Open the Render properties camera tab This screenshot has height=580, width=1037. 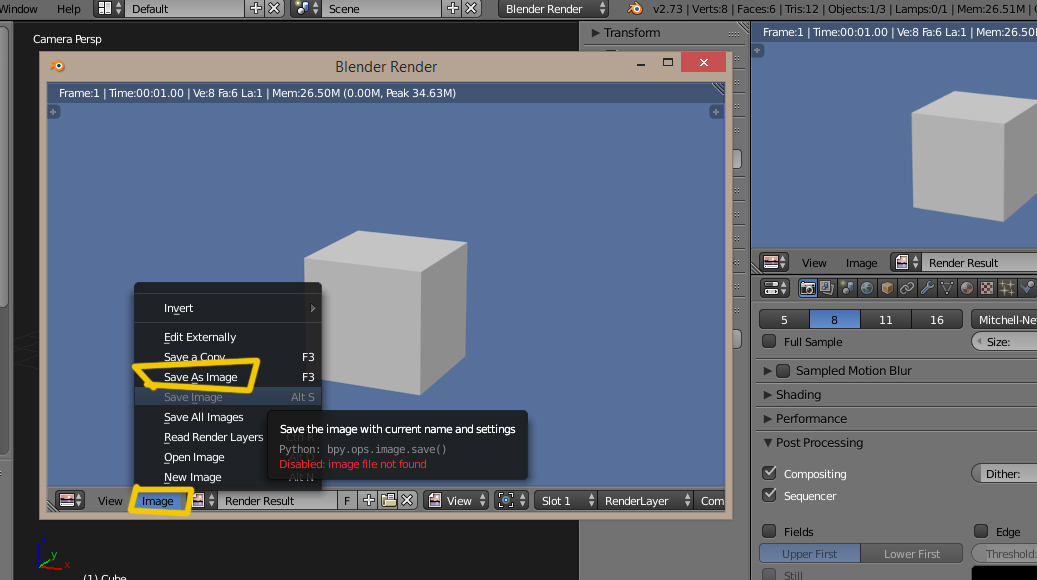pos(807,288)
